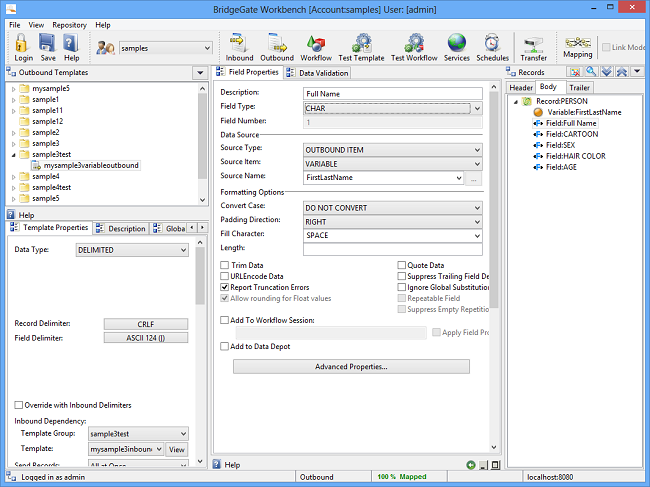The image size is (650, 487).
Task: Click the Advanced Properties button
Action: point(351,367)
